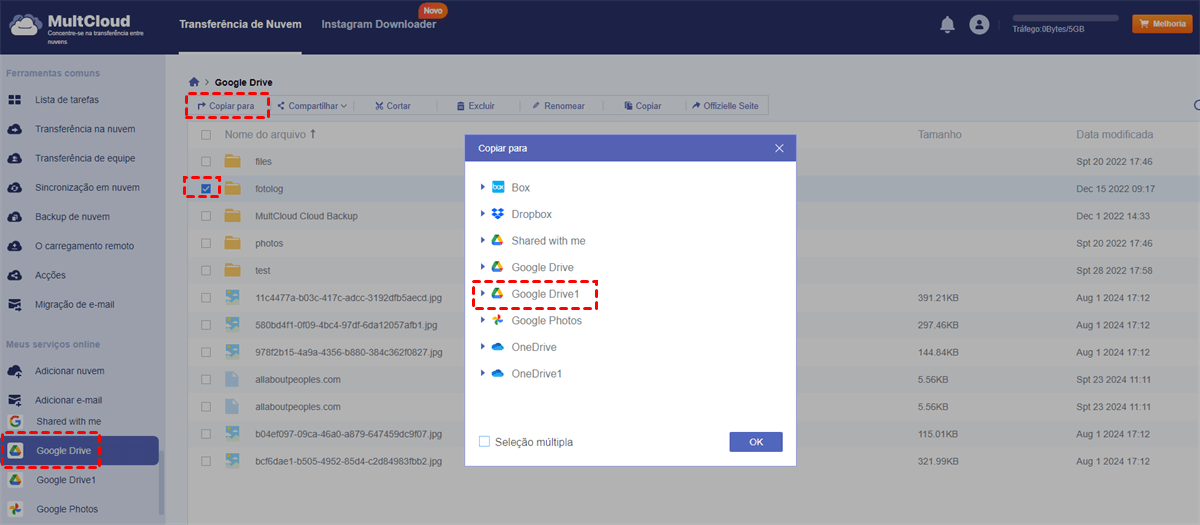Click the OK button

[756, 442]
